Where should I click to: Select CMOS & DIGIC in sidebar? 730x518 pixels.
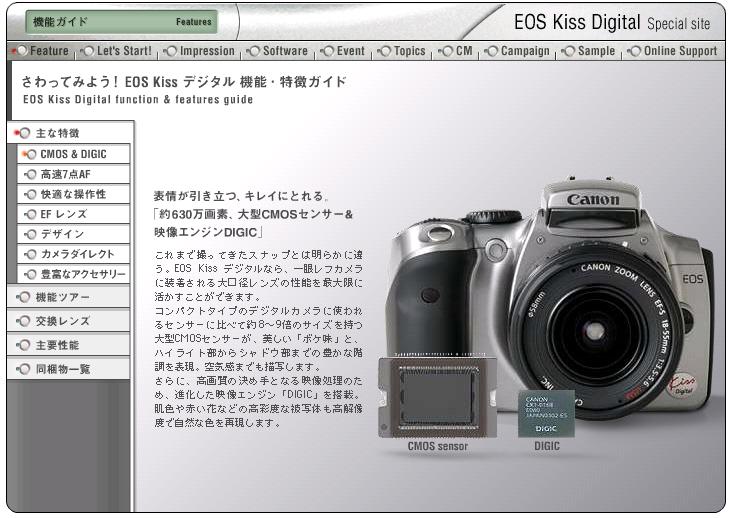[74, 154]
